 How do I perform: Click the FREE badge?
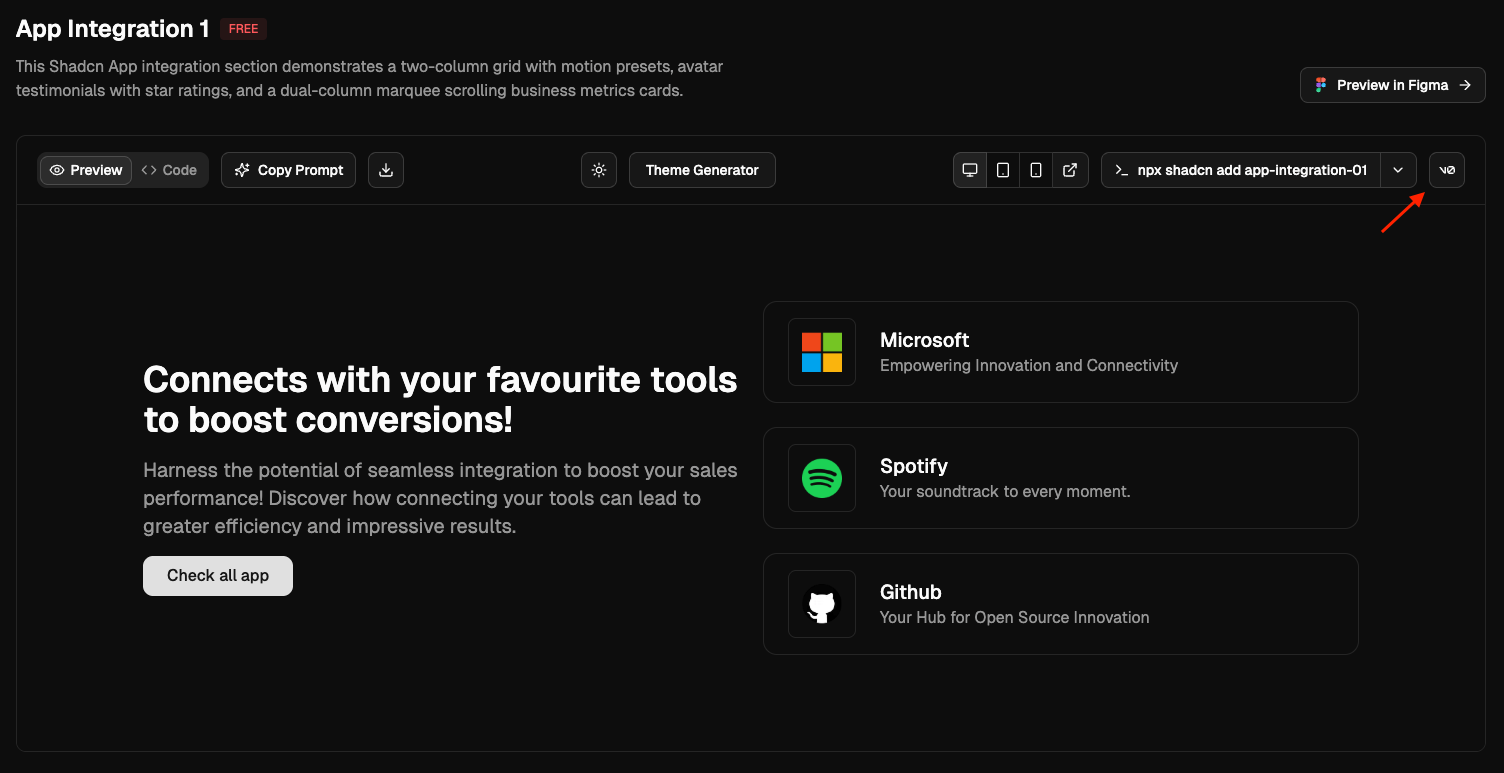243,29
